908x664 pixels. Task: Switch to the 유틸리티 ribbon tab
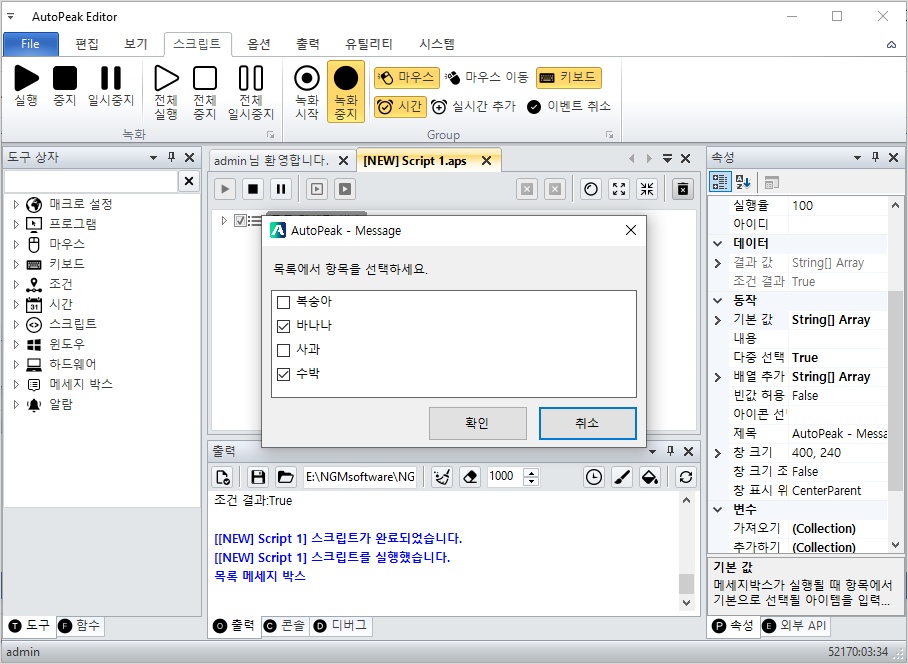[x=369, y=44]
